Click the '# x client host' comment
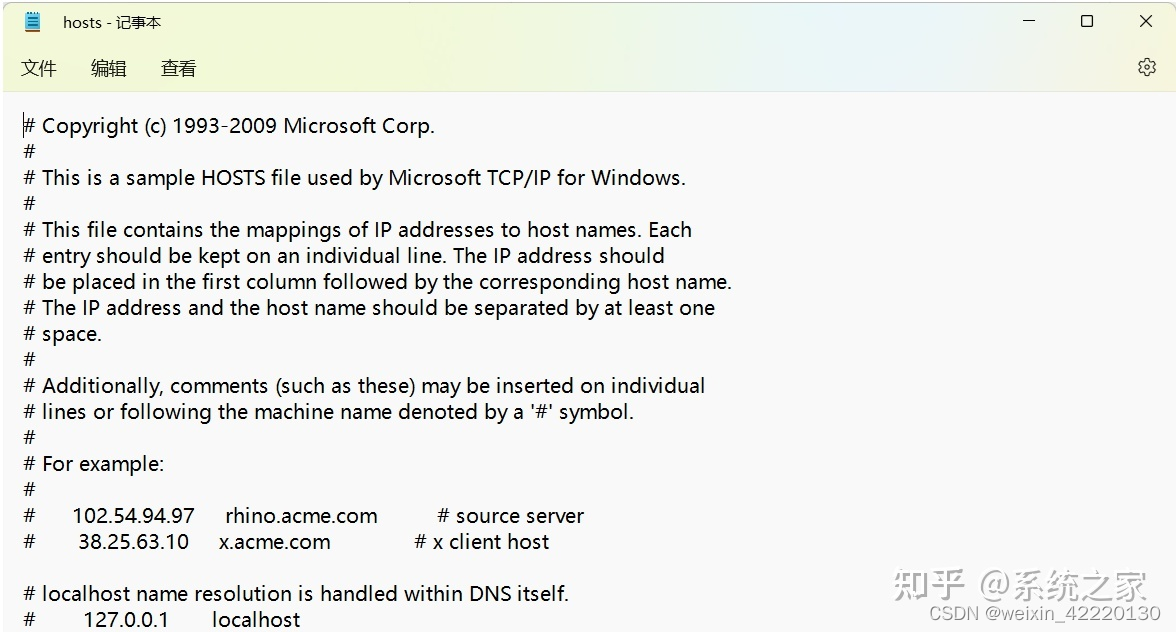The width and height of the screenshot is (1176, 632). 482,541
